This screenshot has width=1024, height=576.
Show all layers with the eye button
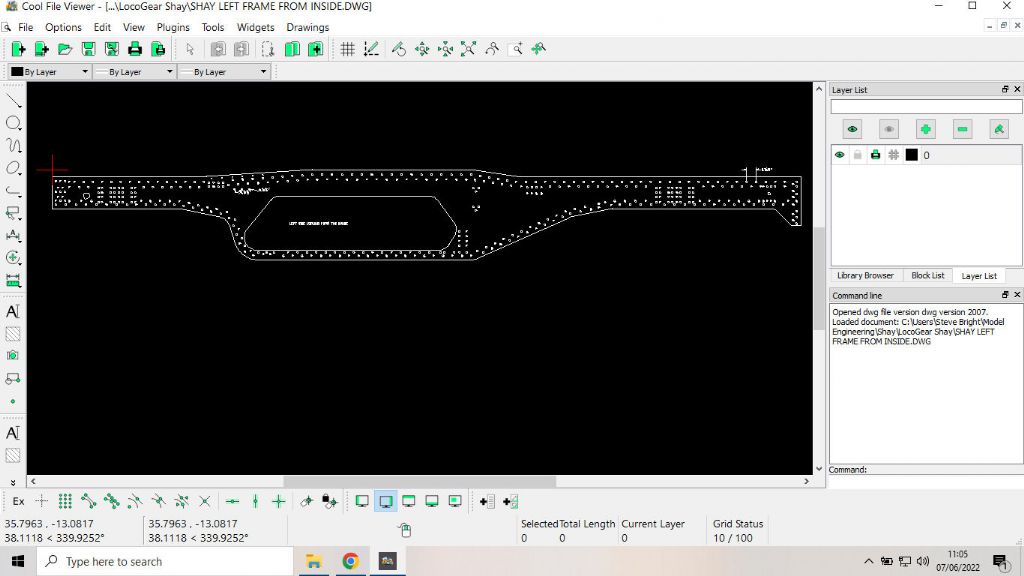852,129
